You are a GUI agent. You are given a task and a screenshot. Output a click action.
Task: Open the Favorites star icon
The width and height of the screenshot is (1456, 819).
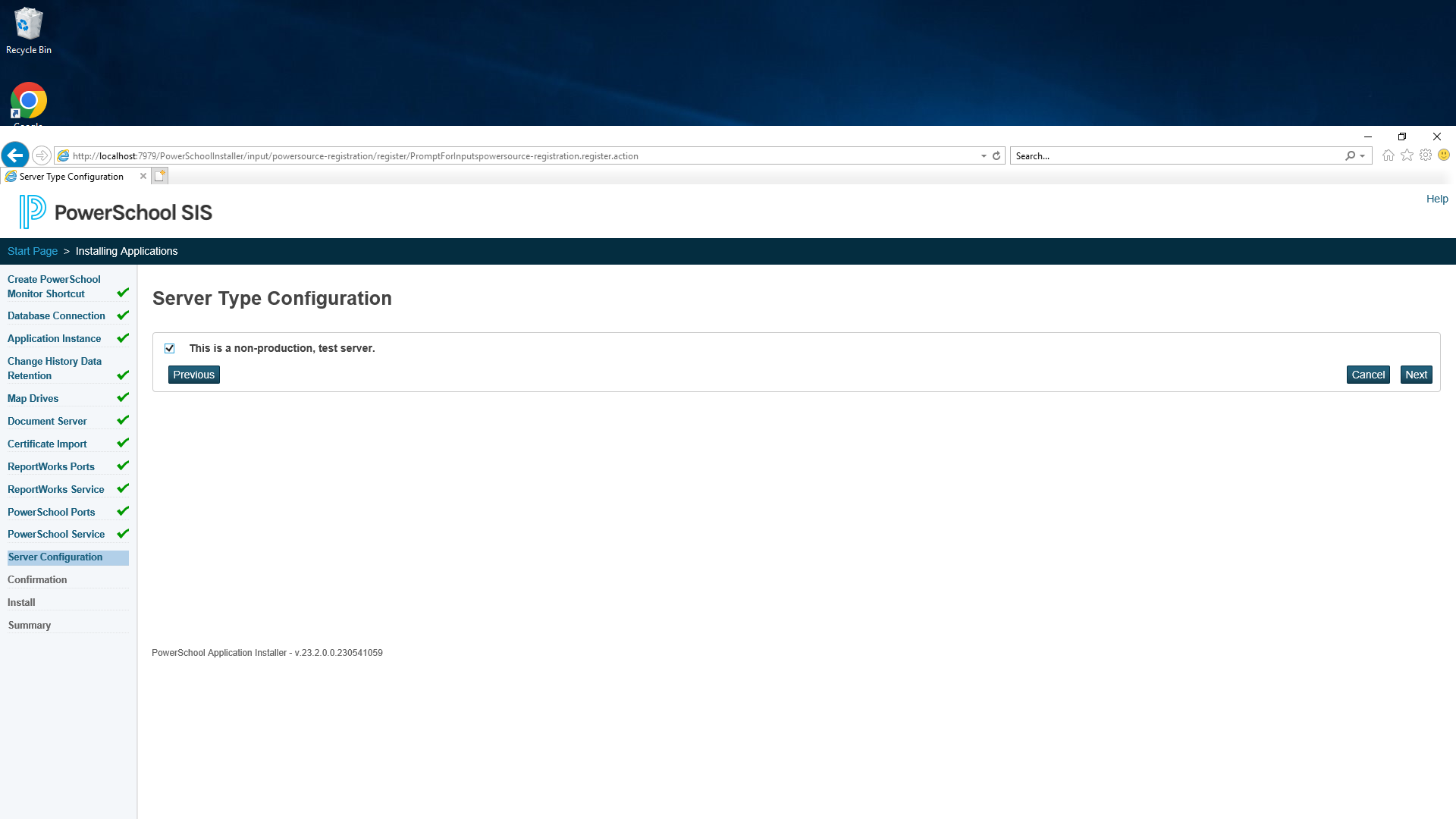pos(1407,155)
